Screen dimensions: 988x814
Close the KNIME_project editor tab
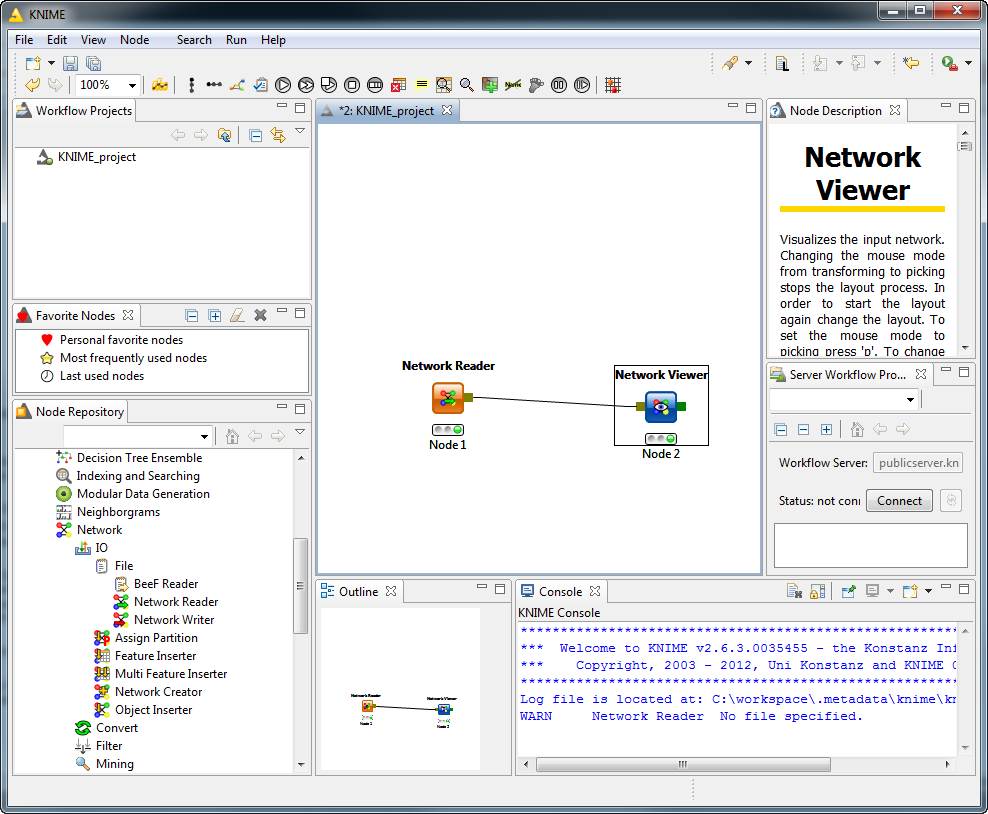pos(447,110)
